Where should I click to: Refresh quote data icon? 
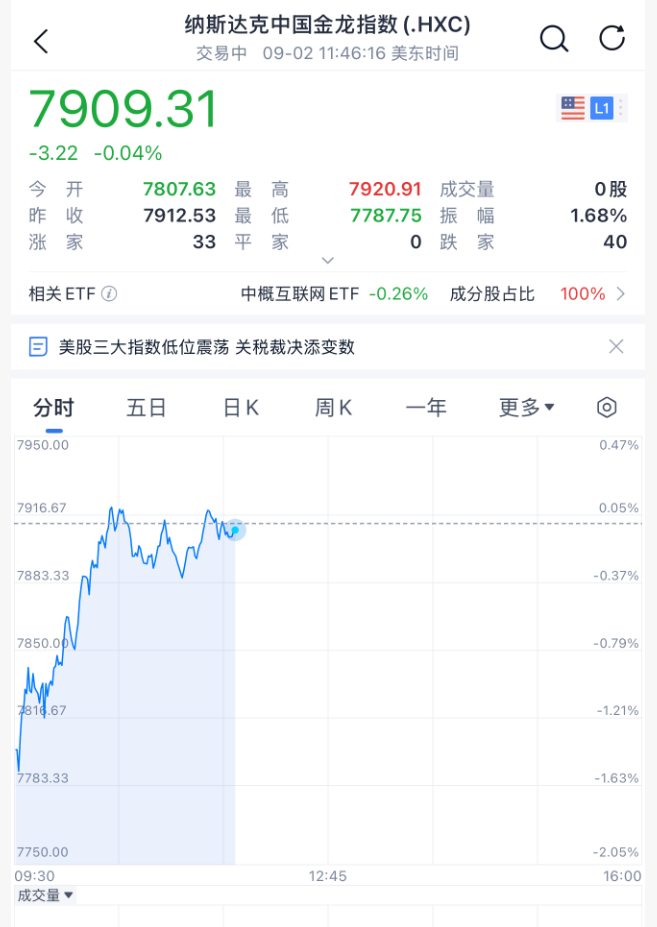point(611,38)
